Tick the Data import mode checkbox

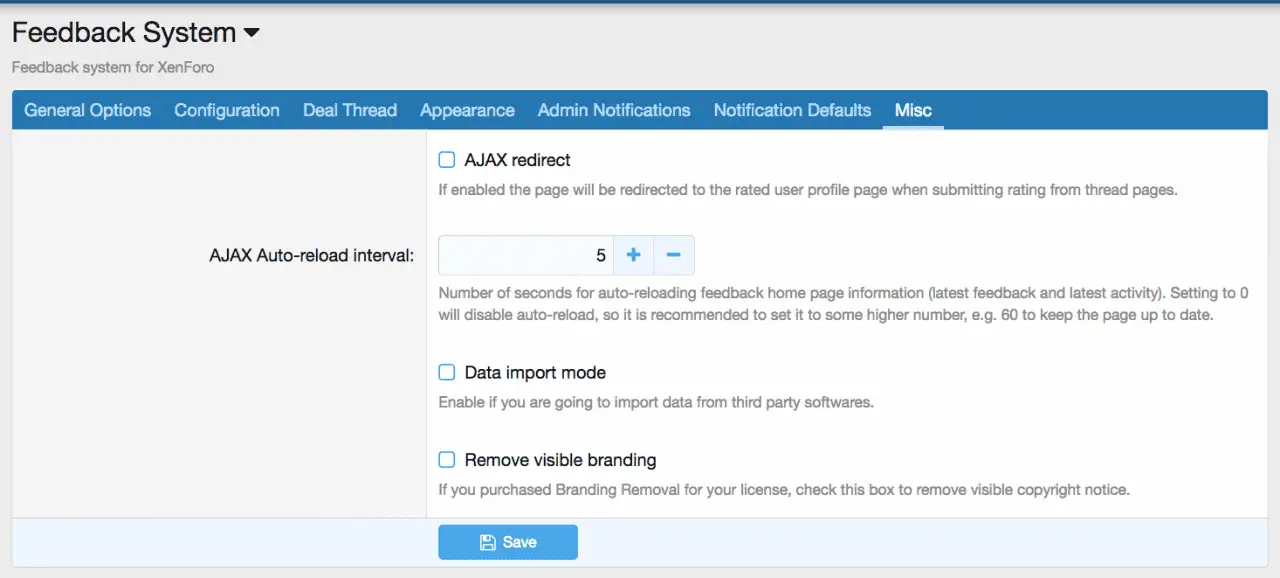(x=447, y=373)
